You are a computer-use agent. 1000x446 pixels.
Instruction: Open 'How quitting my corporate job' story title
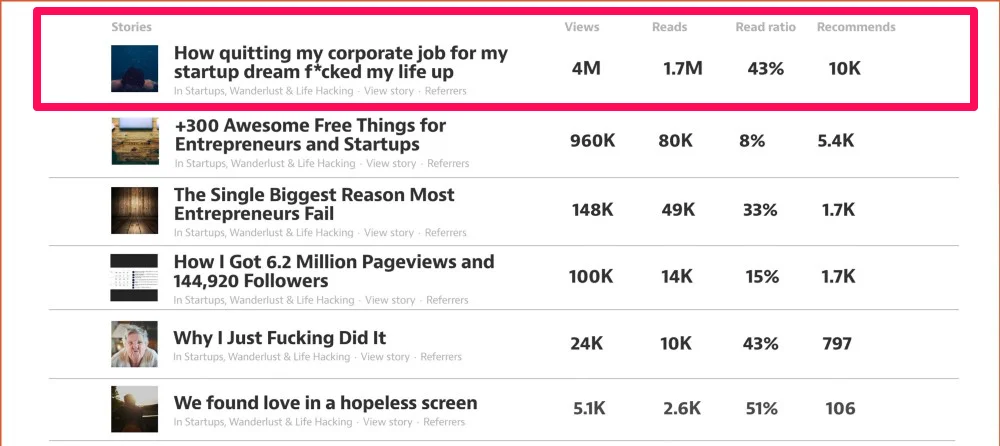[340, 62]
